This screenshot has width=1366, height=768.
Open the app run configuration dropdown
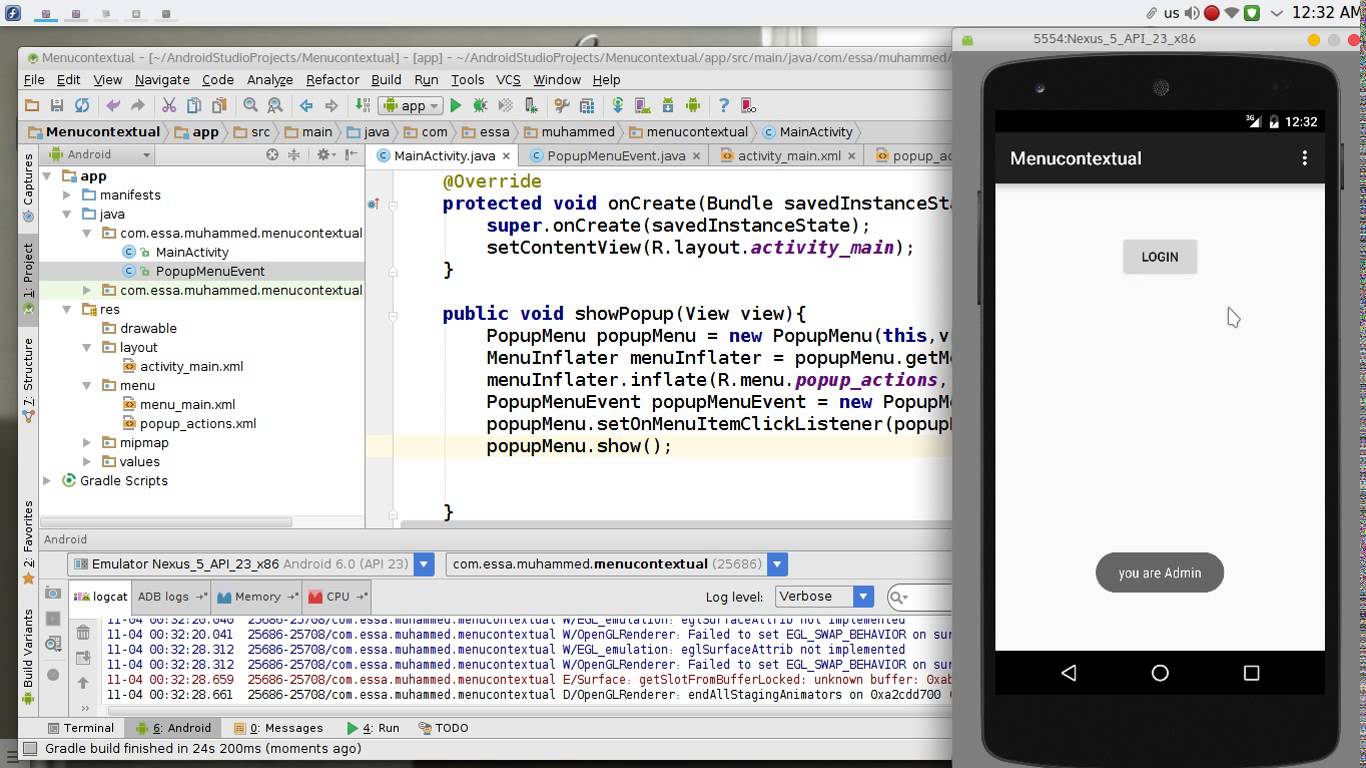click(x=412, y=105)
